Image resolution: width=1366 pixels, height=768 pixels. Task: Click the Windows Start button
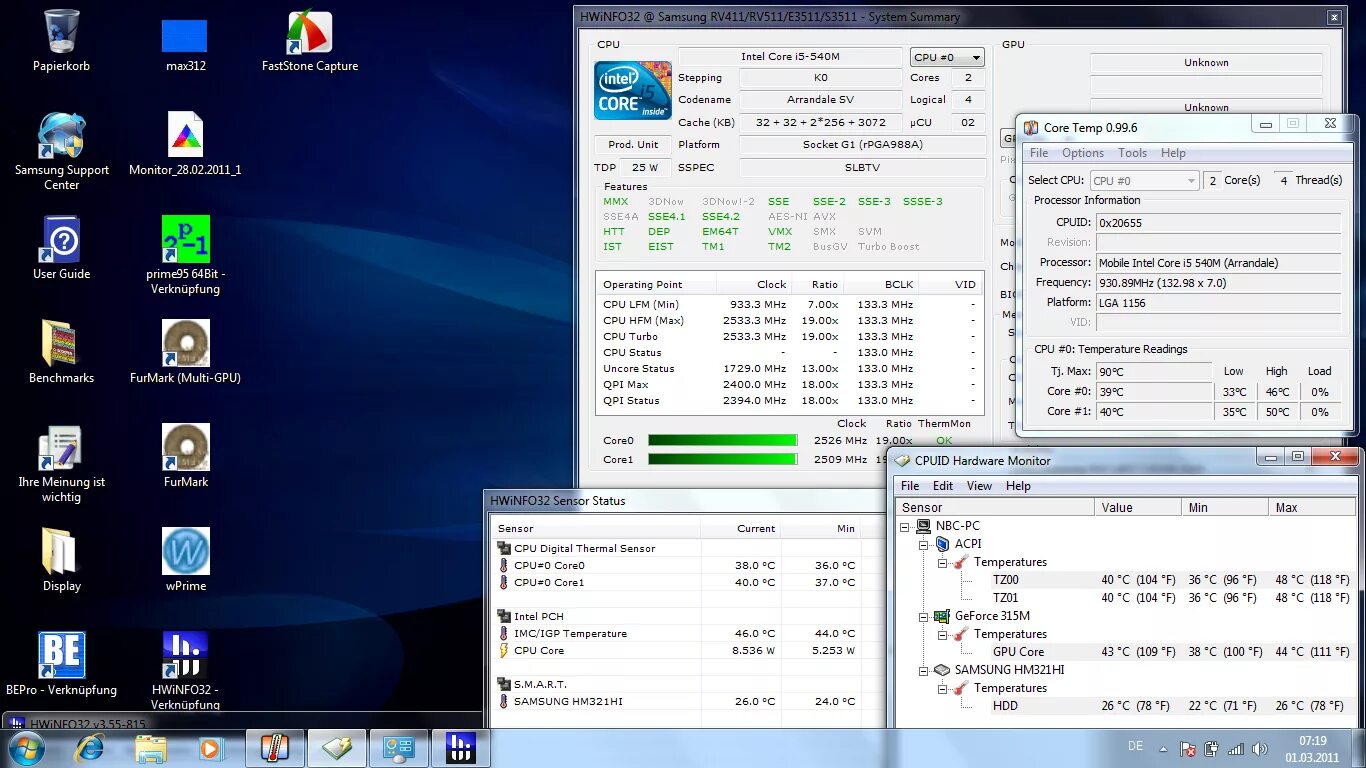coord(26,748)
